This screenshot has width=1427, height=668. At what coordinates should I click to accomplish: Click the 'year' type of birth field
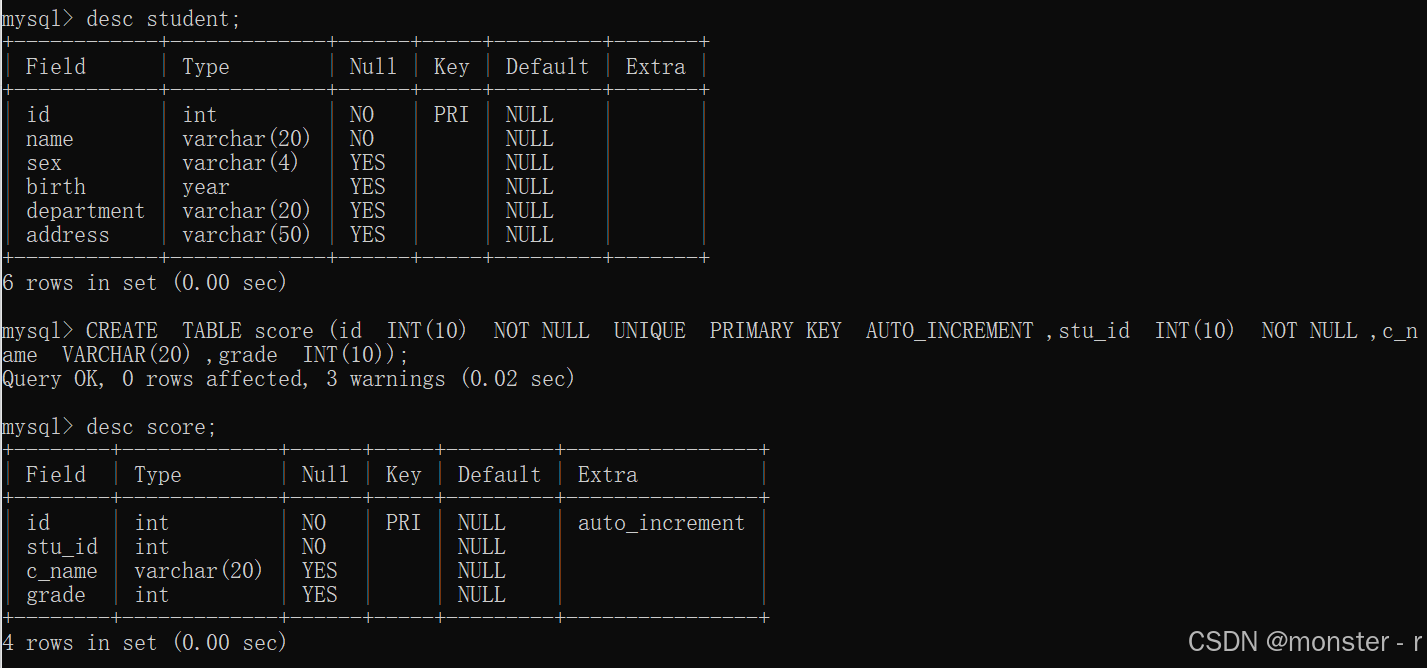[206, 187]
